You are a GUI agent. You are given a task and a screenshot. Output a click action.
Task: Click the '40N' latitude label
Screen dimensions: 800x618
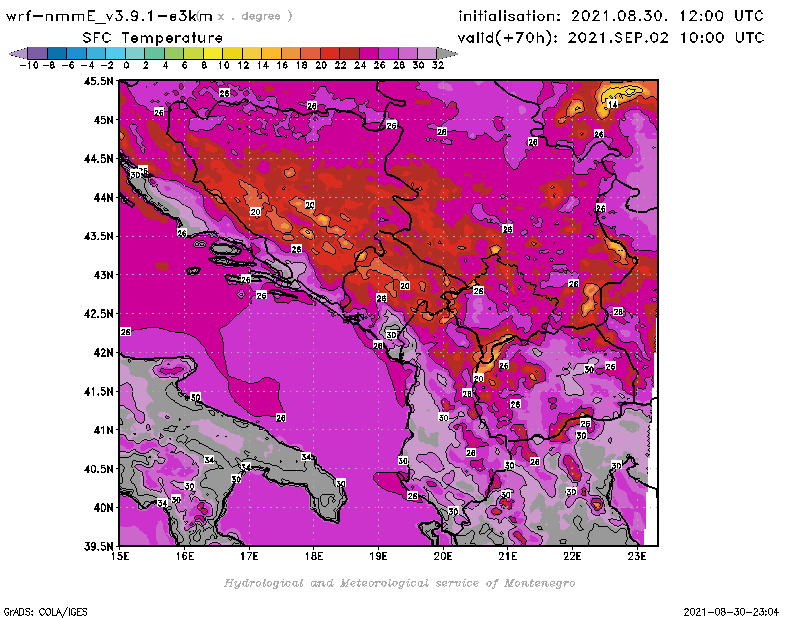coord(103,508)
